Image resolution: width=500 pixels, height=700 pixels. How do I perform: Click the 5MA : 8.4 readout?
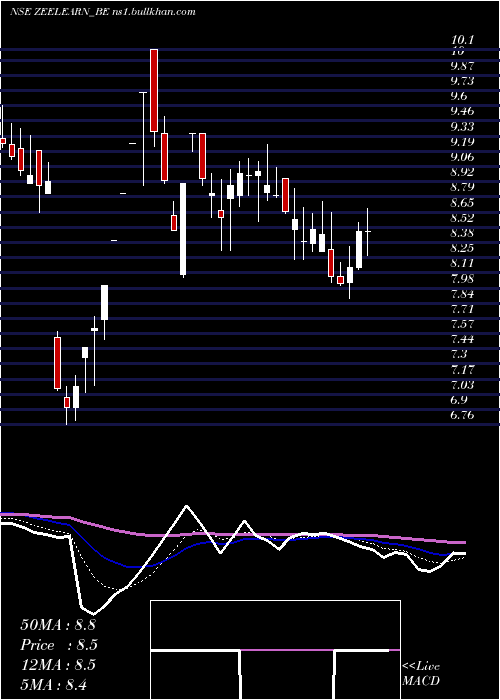pos(54,685)
